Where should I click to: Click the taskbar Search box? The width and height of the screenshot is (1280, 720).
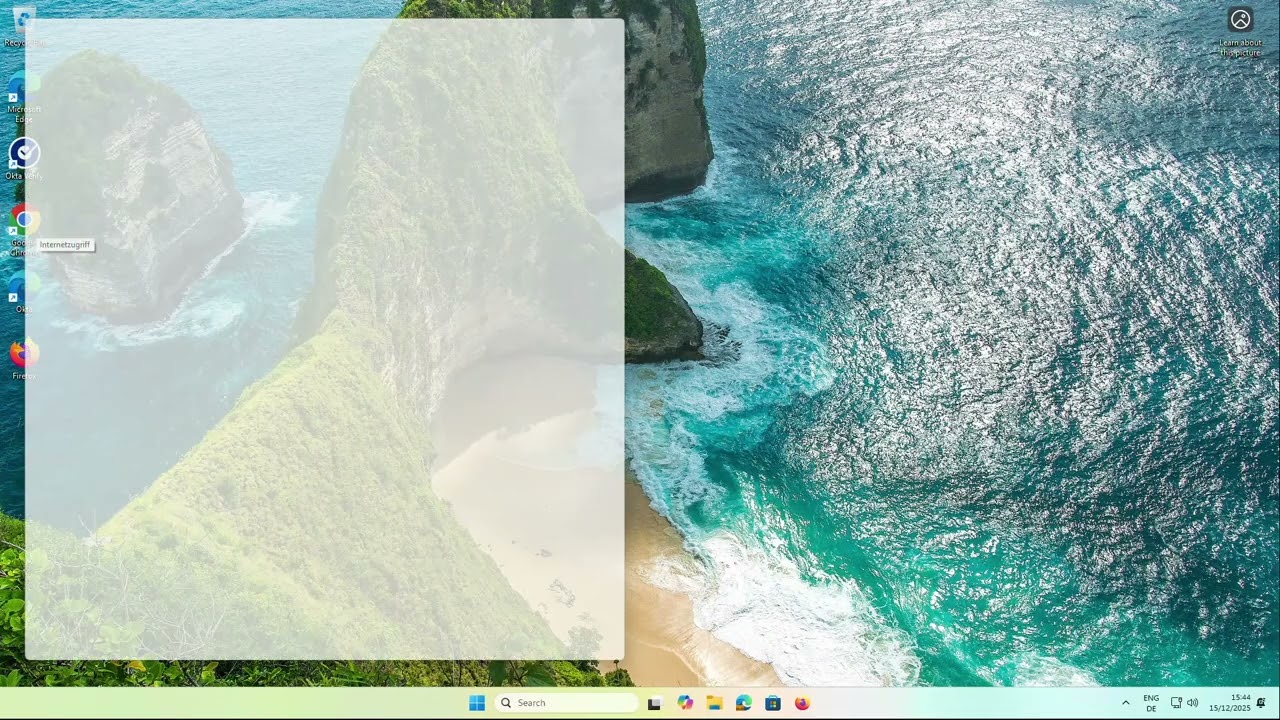point(567,703)
